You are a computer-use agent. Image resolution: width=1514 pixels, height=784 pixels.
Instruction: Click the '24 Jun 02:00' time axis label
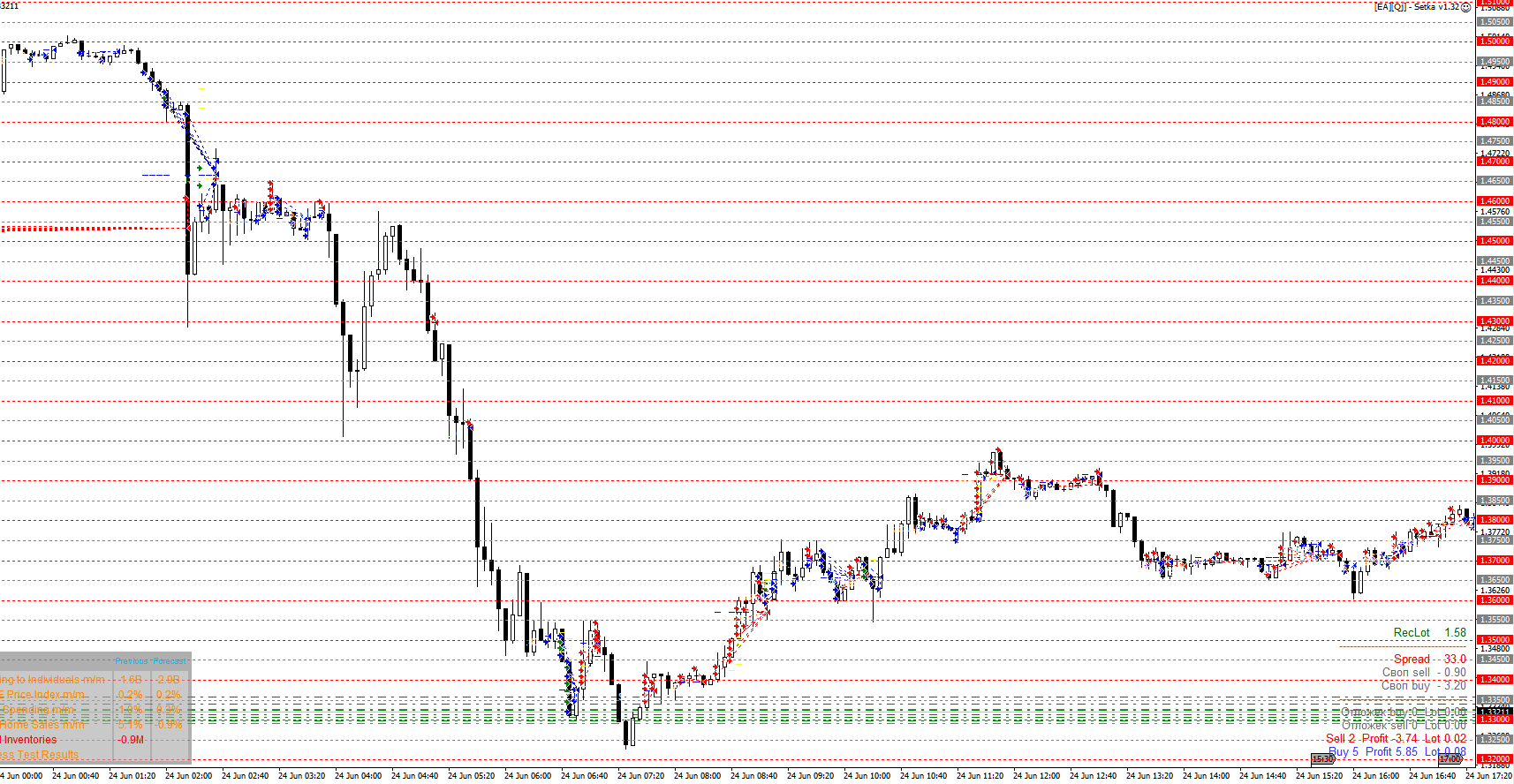[189, 776]
